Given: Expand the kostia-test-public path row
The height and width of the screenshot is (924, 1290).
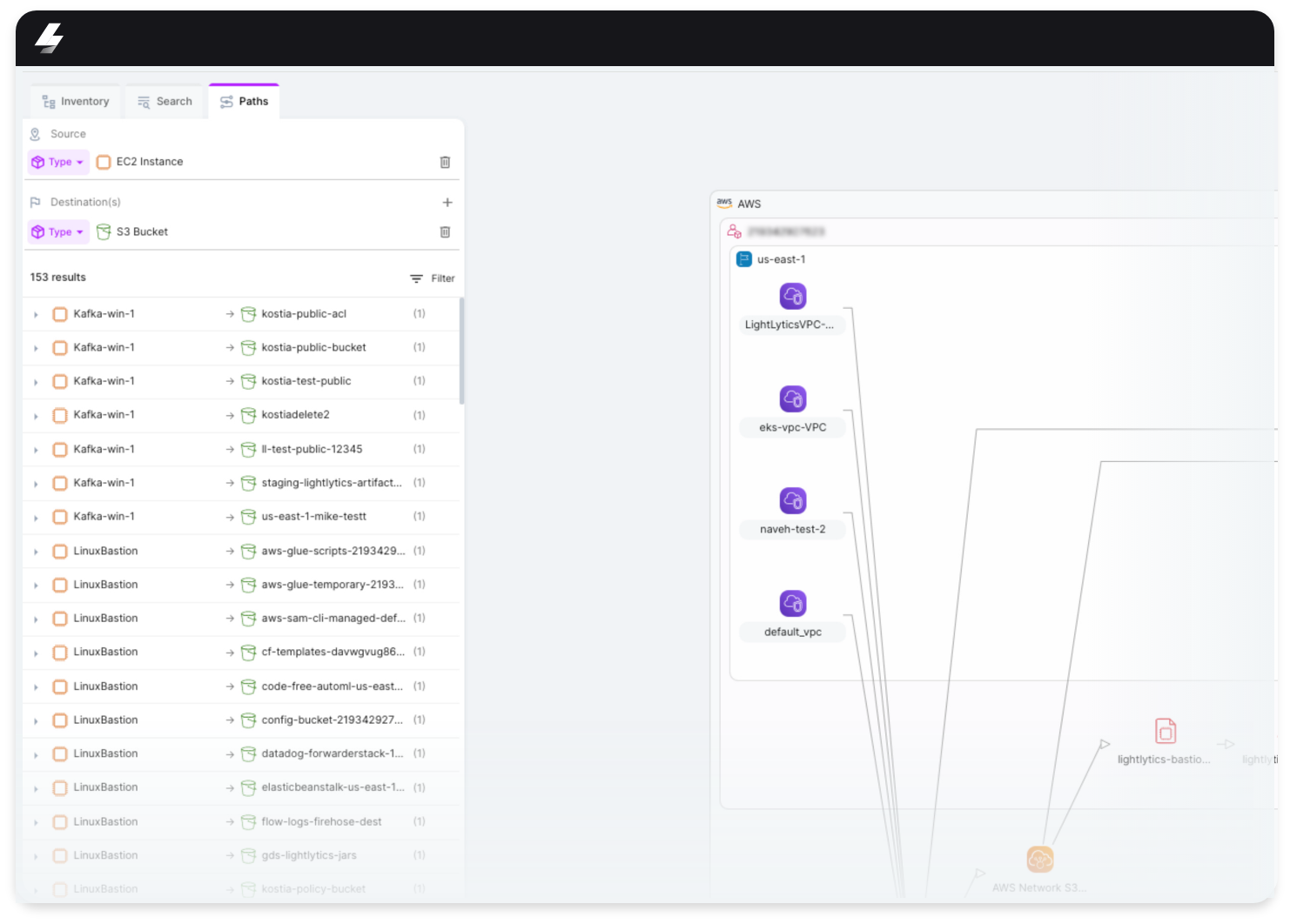Looking at the screenshot, I should [x=36, y=382].
